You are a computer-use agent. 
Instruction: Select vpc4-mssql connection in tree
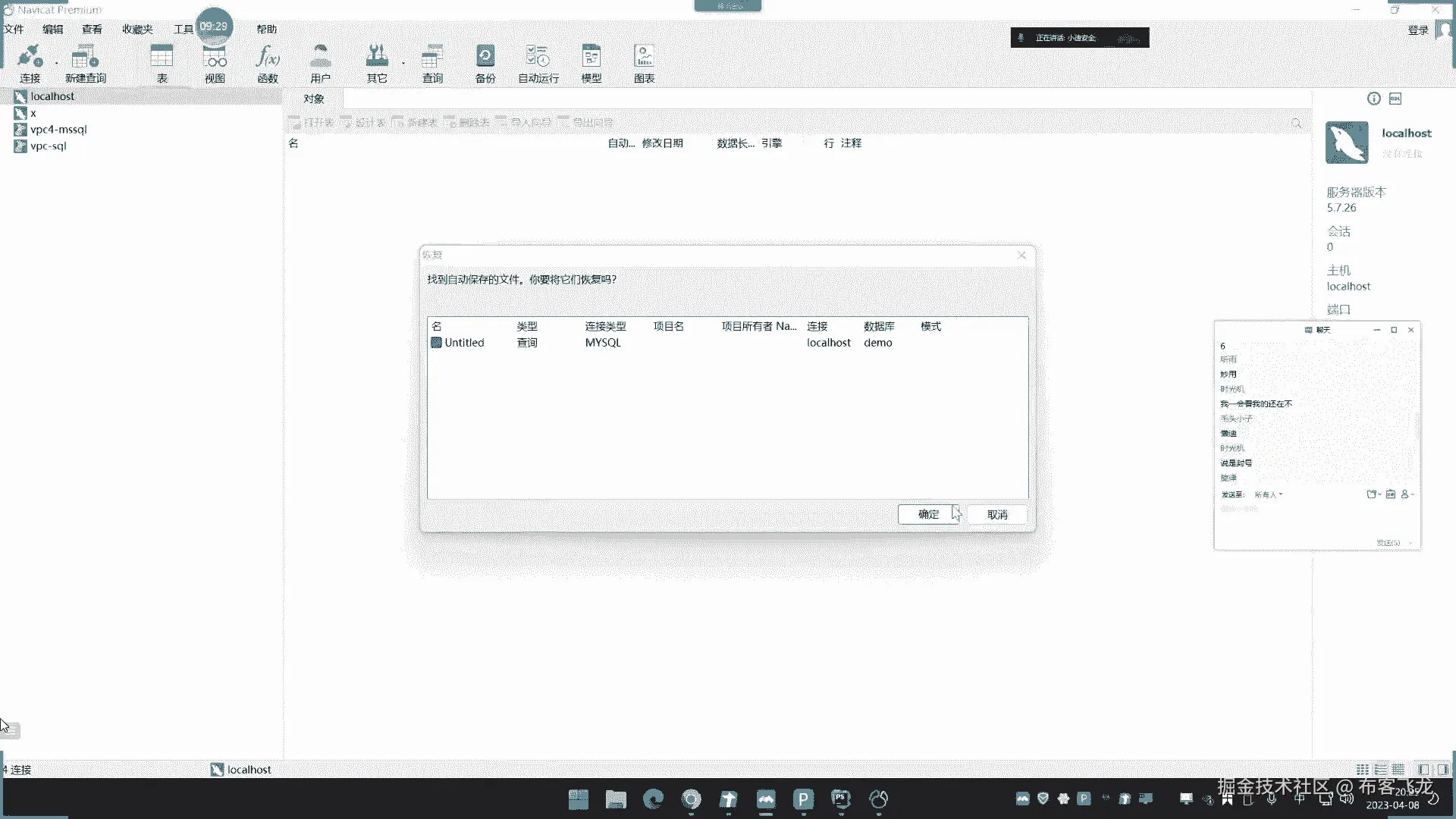[x=58, y=130]
